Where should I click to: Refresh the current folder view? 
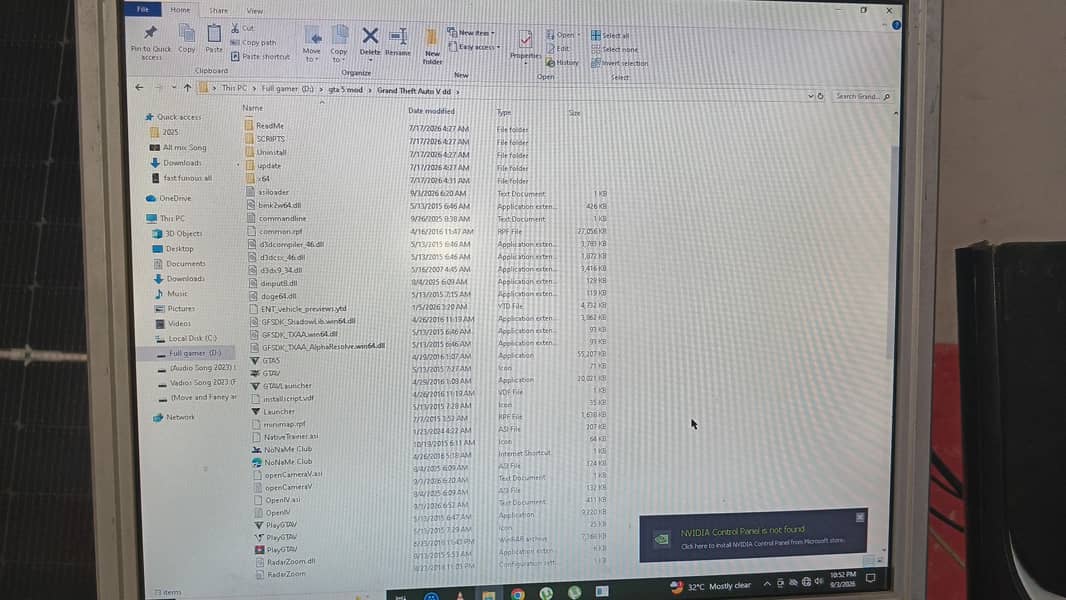tap(821, 96)
